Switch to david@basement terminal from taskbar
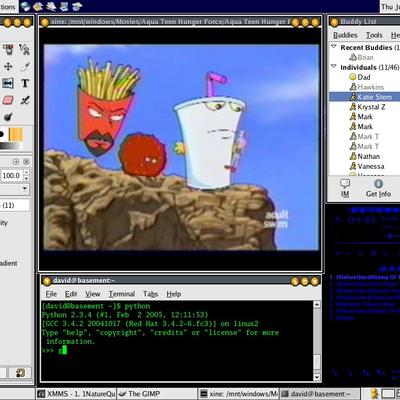The width and height of the screenshot is (400, 400). click(x=320, y=394)
